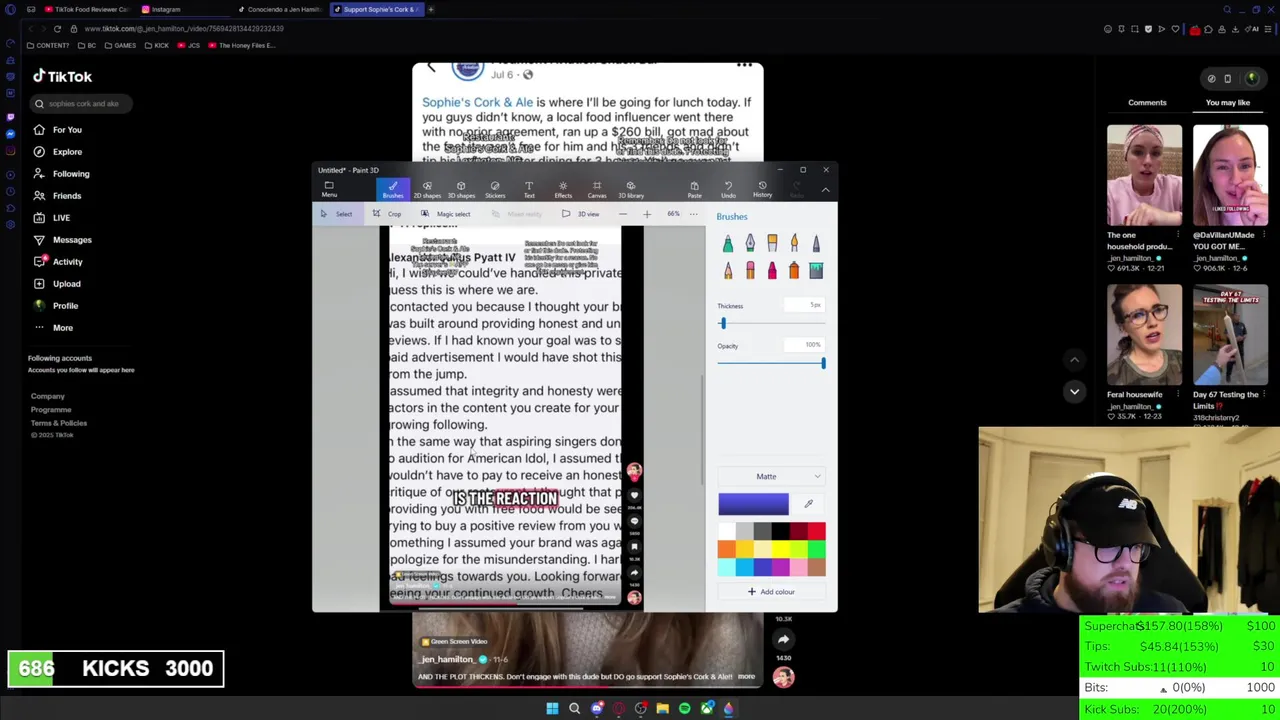Activate Magic select

coord(446,214)
